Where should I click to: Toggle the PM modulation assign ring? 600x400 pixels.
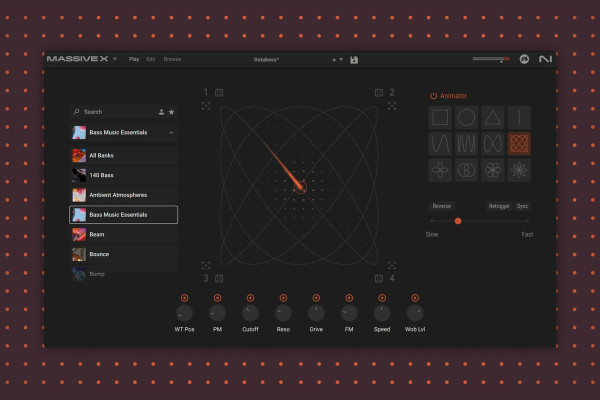click(x=217, y=298)
